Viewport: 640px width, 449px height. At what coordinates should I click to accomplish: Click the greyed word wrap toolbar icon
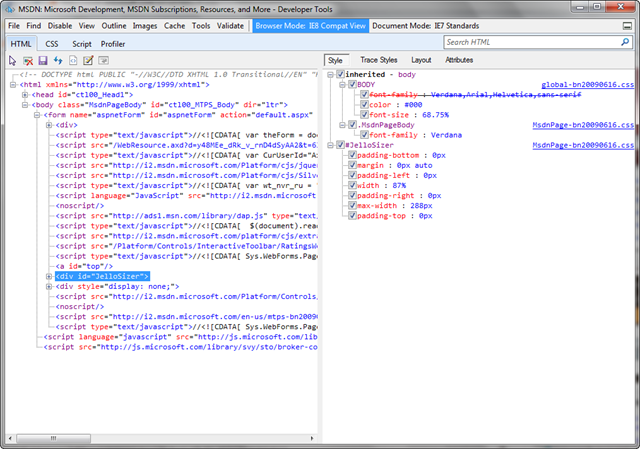pyautogui.click(x=104, y=61)
